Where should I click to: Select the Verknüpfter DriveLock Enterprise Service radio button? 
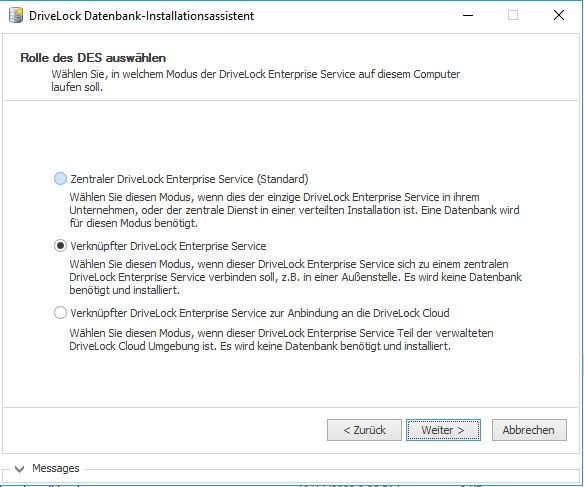[x=60, y=246]
